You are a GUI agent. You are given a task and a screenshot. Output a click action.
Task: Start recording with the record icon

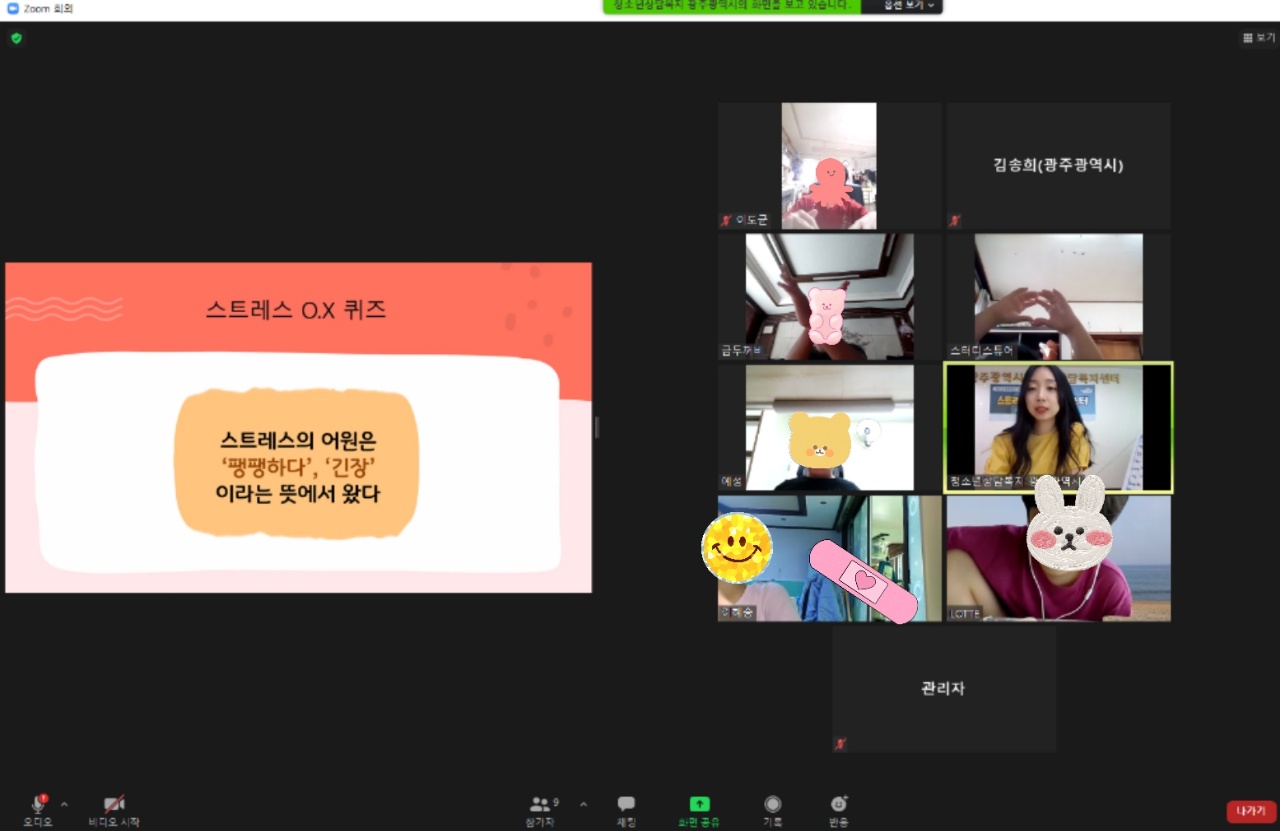pos(773,804)
